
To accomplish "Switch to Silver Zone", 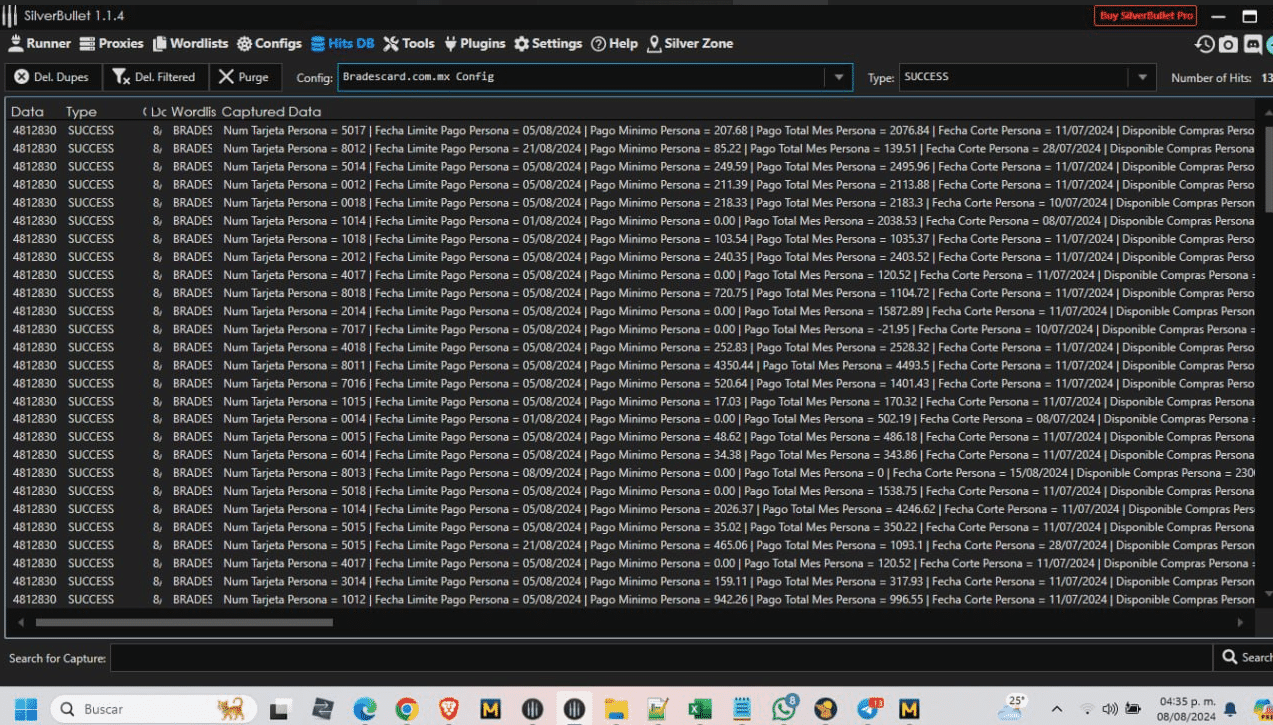I will [x=690, y=44].
